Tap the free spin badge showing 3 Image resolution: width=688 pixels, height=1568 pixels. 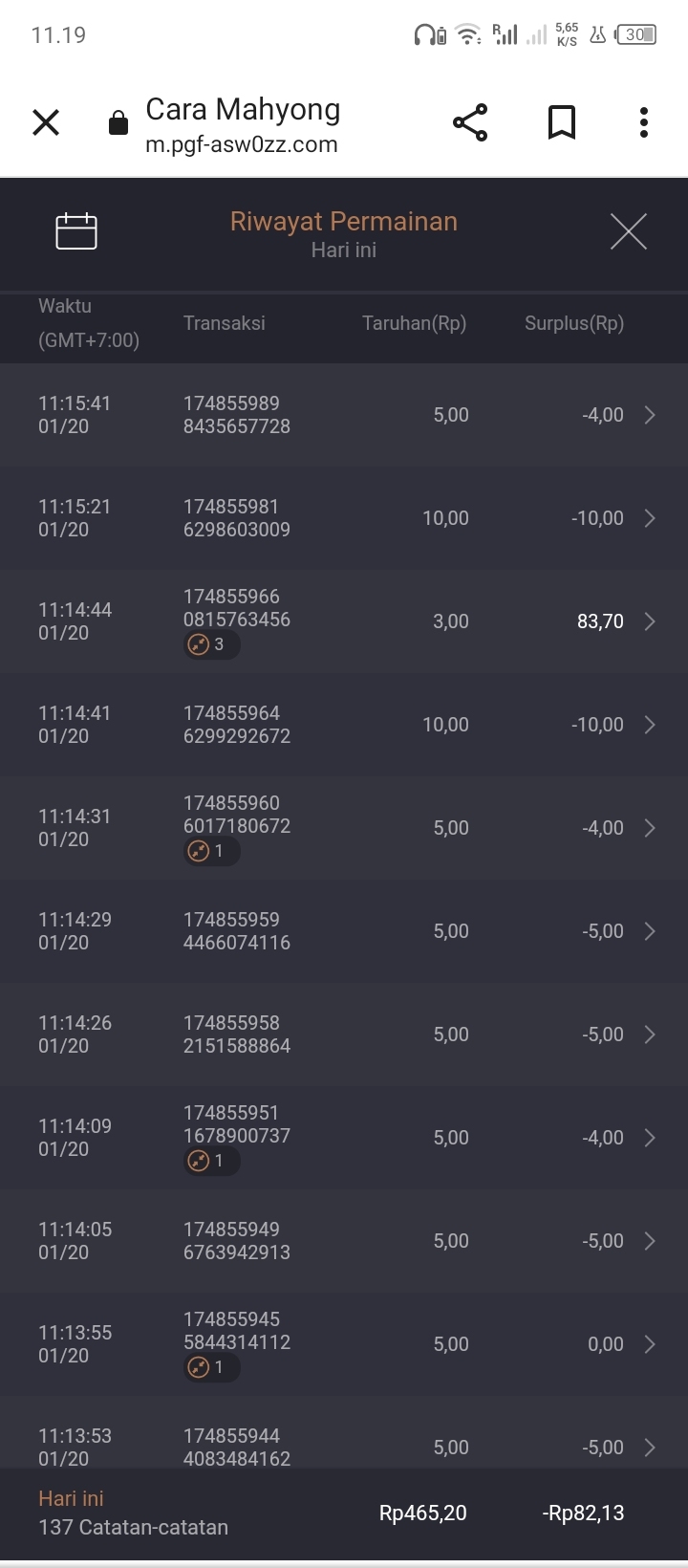(x=211, y=644)
